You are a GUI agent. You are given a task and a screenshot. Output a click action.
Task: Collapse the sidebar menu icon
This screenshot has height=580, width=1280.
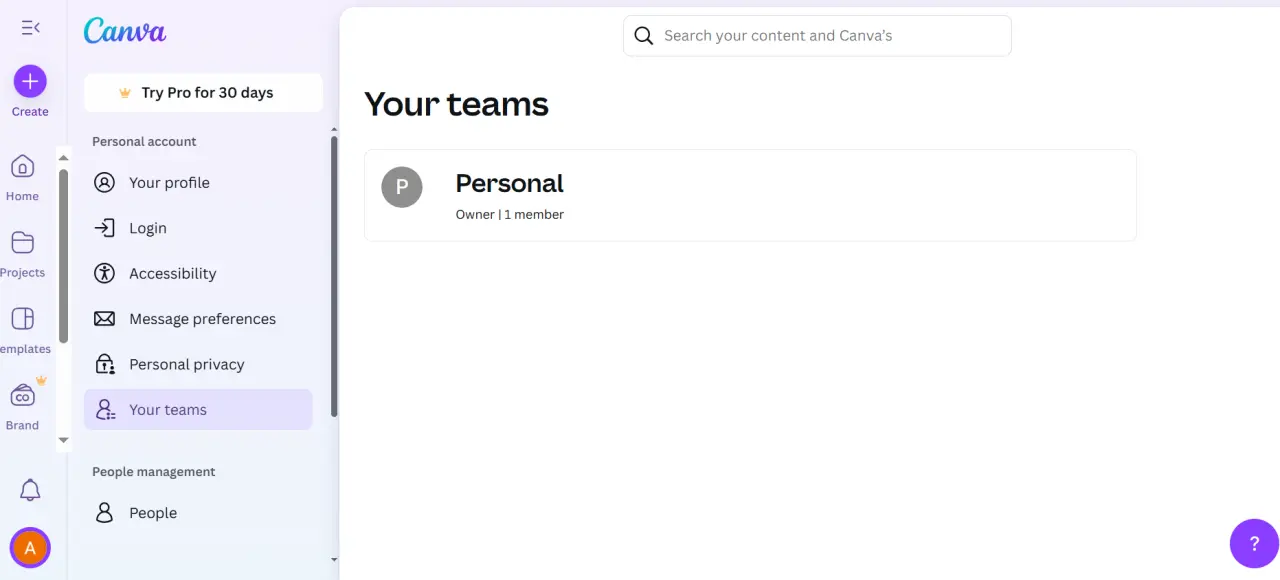tap(30, 28)
